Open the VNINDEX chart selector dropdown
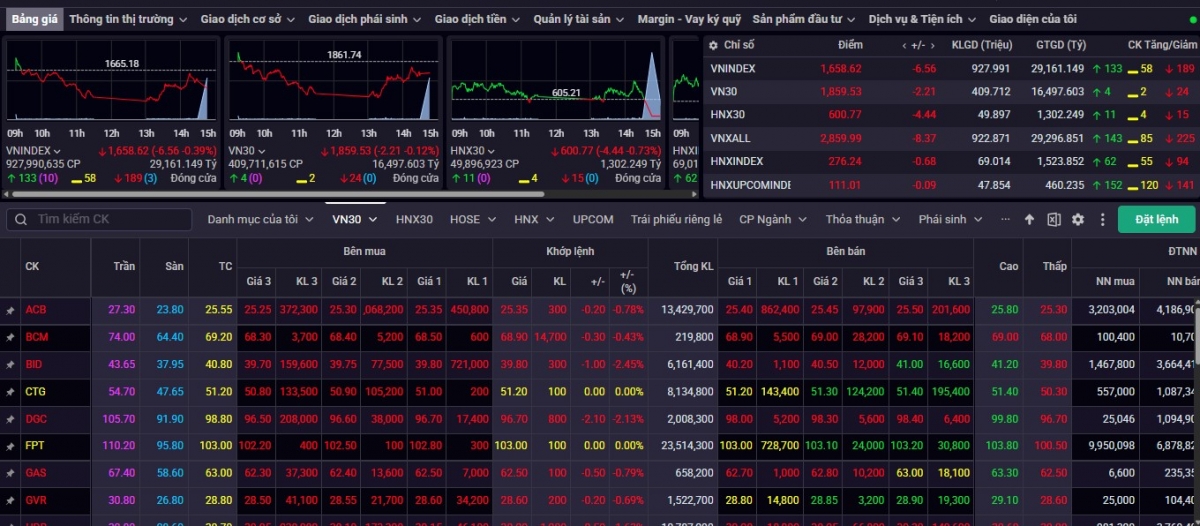Viewport: 1200px width, 526px height. coord(57,151)
